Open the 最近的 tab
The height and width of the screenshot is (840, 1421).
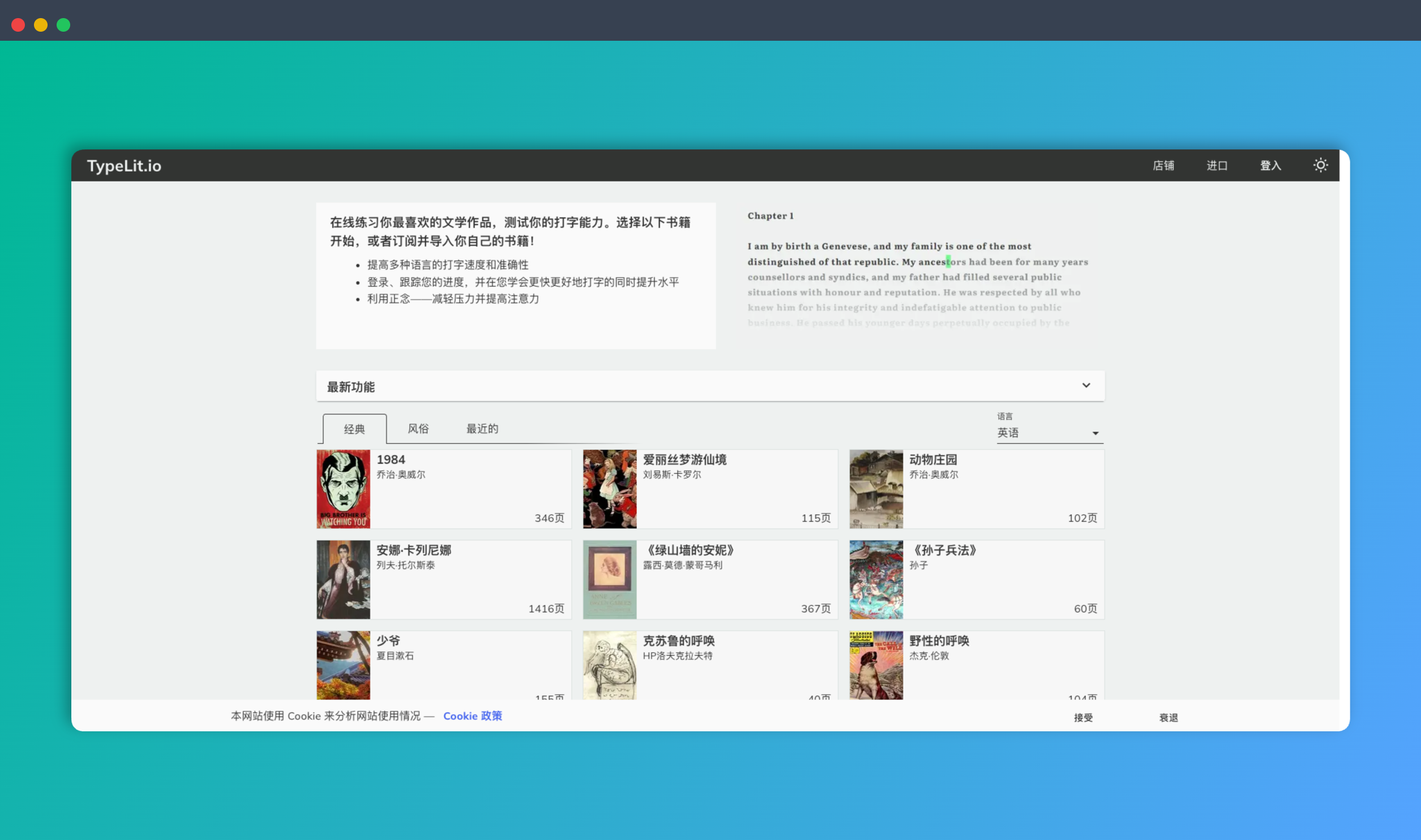481,428
